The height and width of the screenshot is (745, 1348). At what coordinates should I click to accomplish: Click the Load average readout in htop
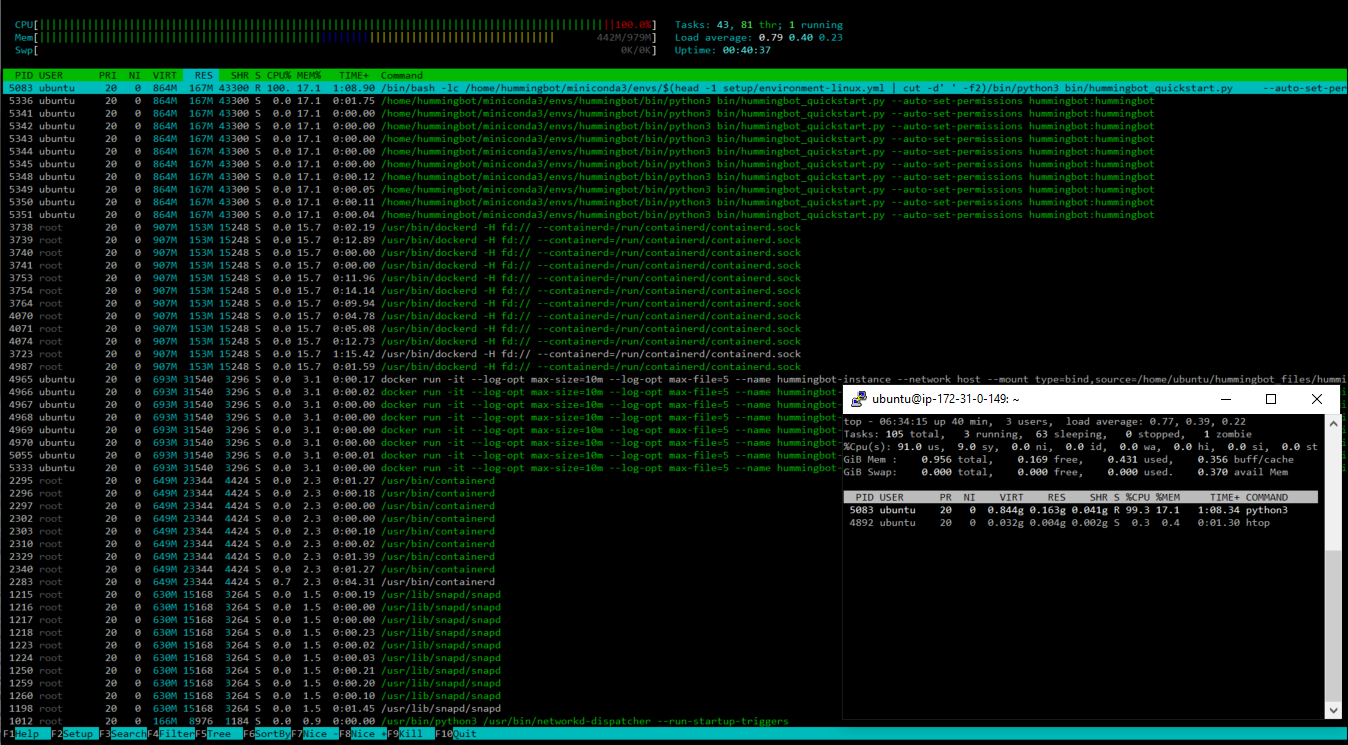(759, 37)
